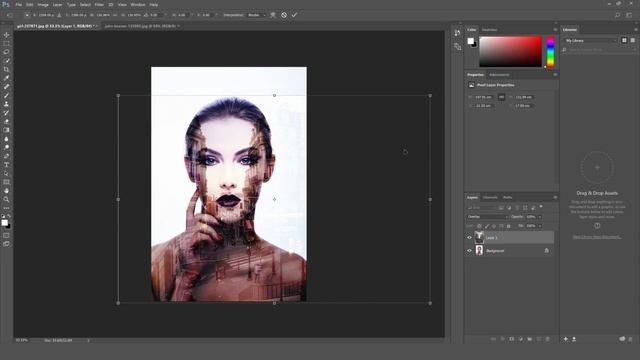Select the Clone Stamp tool
The height and width of the screenshot is (360, 640).
click(6, 104)
